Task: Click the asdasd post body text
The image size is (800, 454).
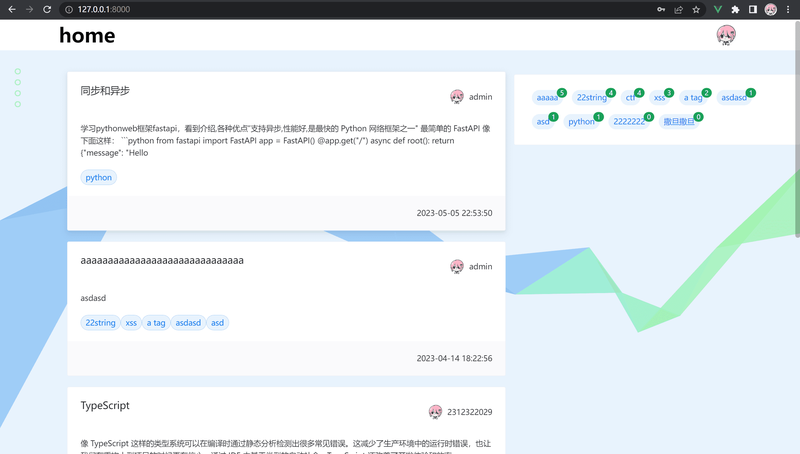Action: (93, 297)
